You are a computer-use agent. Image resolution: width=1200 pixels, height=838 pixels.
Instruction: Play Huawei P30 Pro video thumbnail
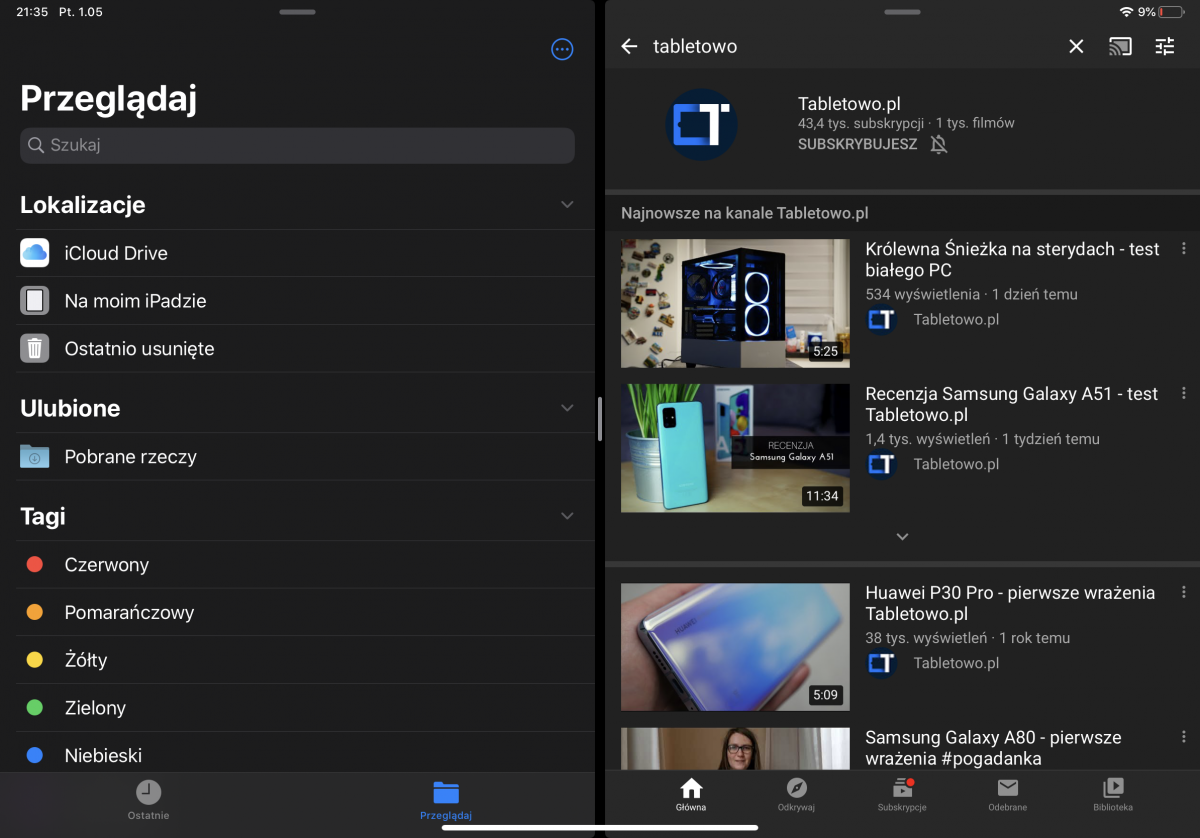pyautogui.click(x=735, y=647)
